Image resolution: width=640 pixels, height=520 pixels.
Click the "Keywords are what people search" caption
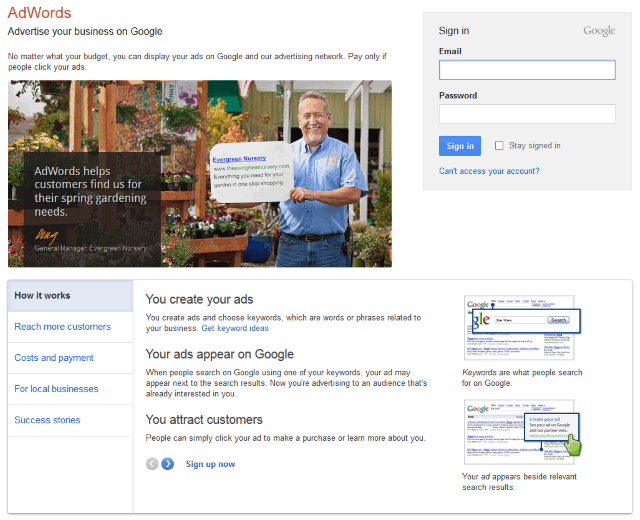522,378
